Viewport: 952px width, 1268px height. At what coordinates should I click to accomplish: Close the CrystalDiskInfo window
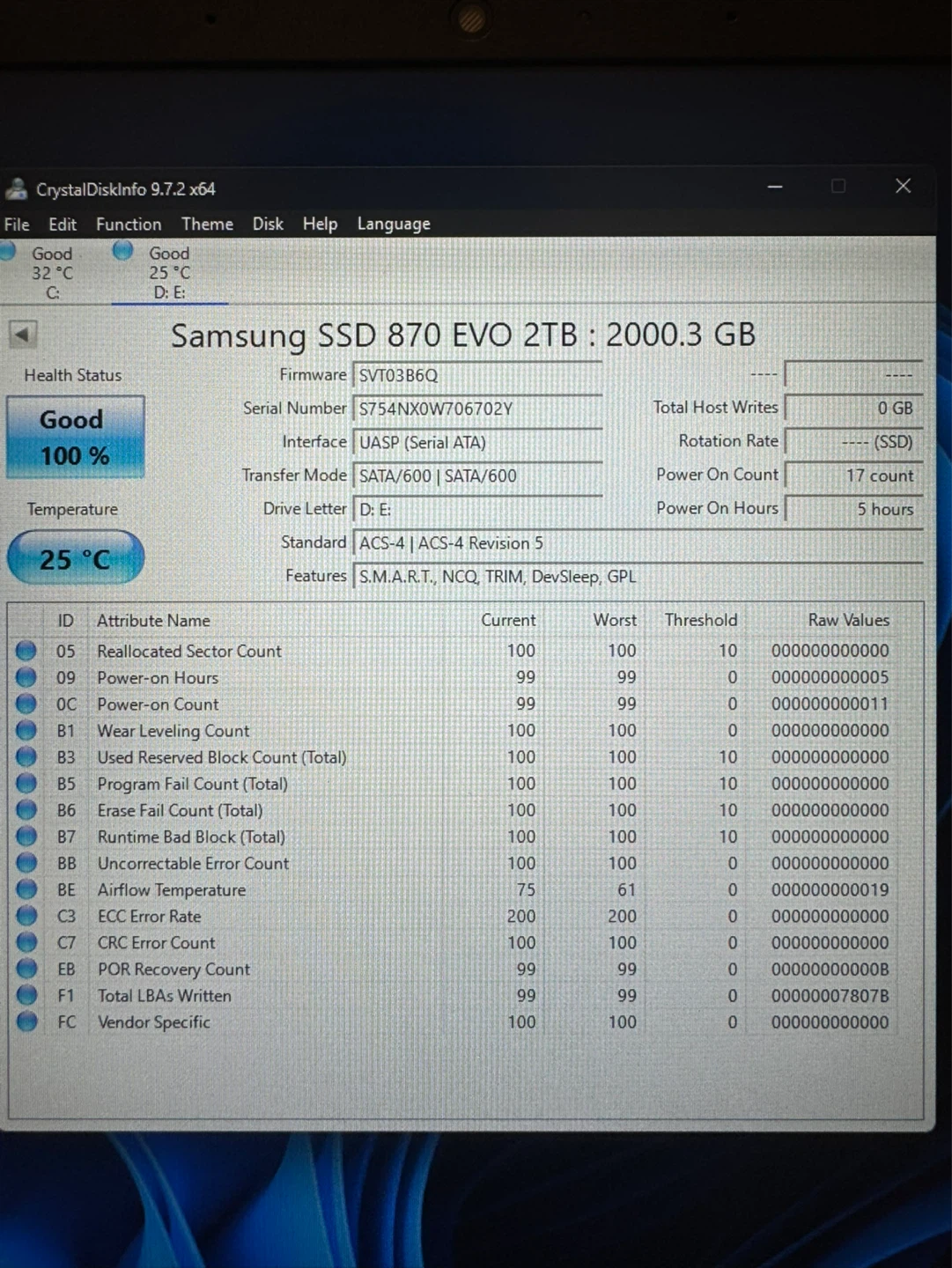point(903,186)
